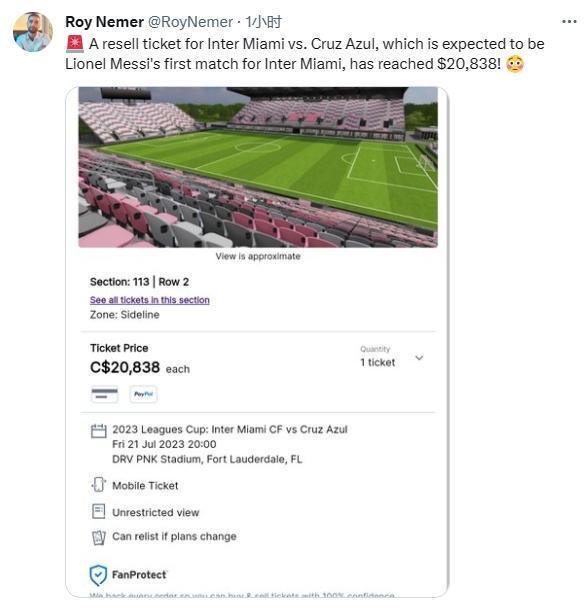Open the stadium seat view image
The width and height of the screenshot is (587, 608).
pyautogui.click(x=258, y=167)
